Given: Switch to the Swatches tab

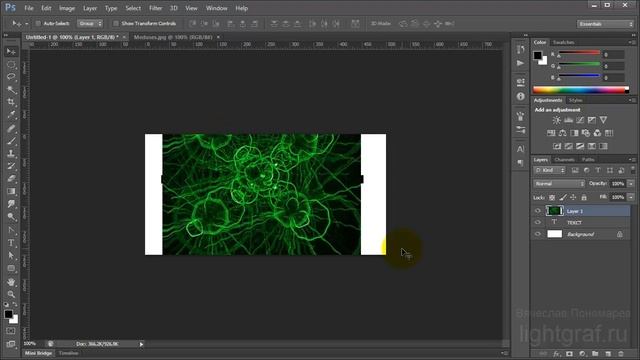Looking at the screenshot, I should point(564,42).
